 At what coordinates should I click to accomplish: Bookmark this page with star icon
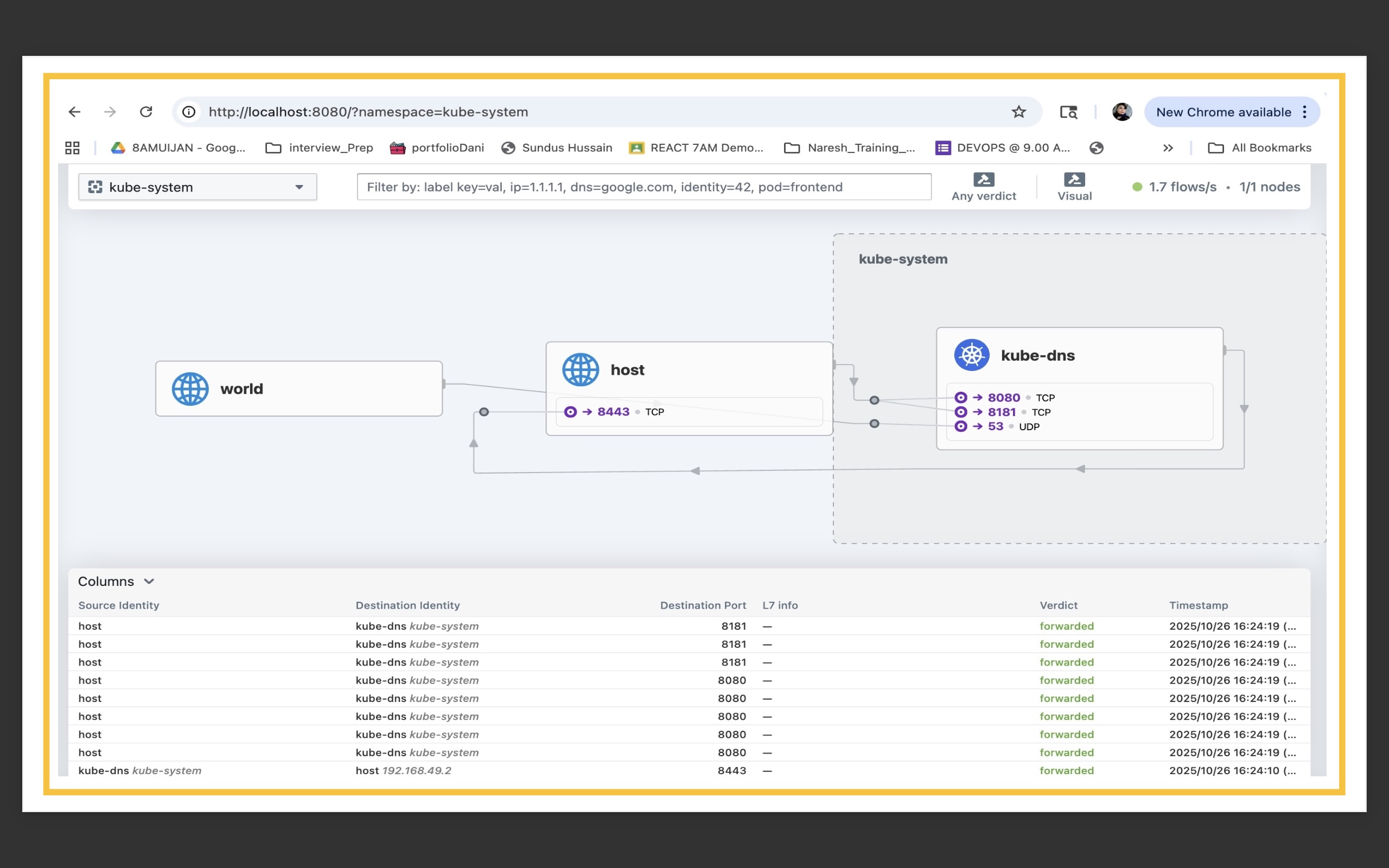point(1018,112)
